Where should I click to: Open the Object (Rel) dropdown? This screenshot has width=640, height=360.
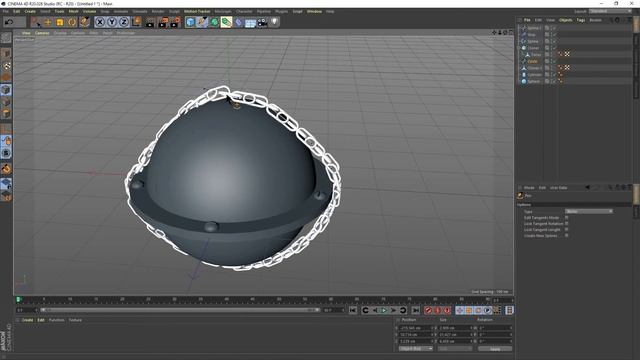(x=416, y=349)
